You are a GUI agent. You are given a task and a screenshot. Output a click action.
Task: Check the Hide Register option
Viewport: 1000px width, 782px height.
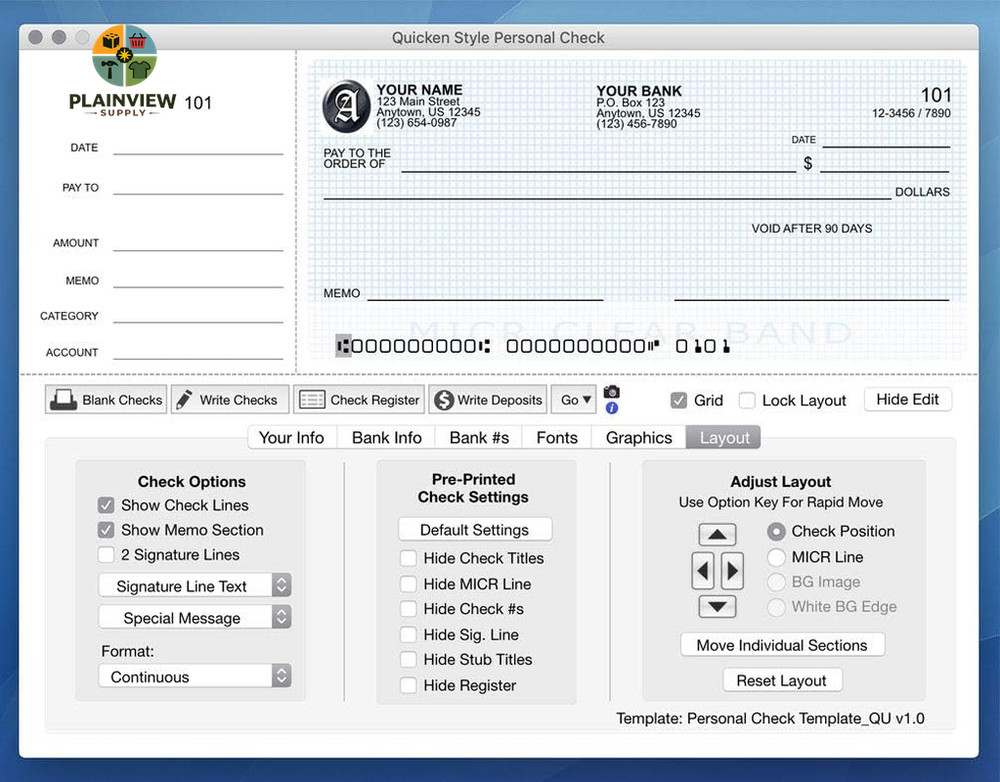coord(408,685)
